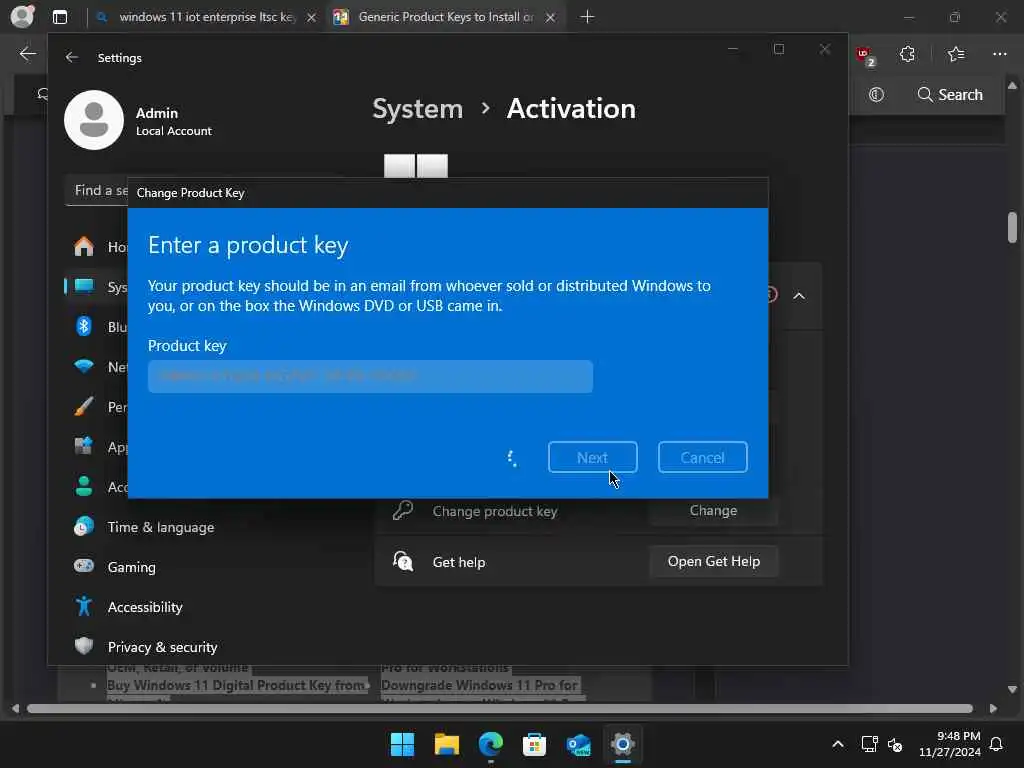Viewport: 1024px width, 768px height.
Task: Click the Search button on webpage
Action: [x=950, y=95]
